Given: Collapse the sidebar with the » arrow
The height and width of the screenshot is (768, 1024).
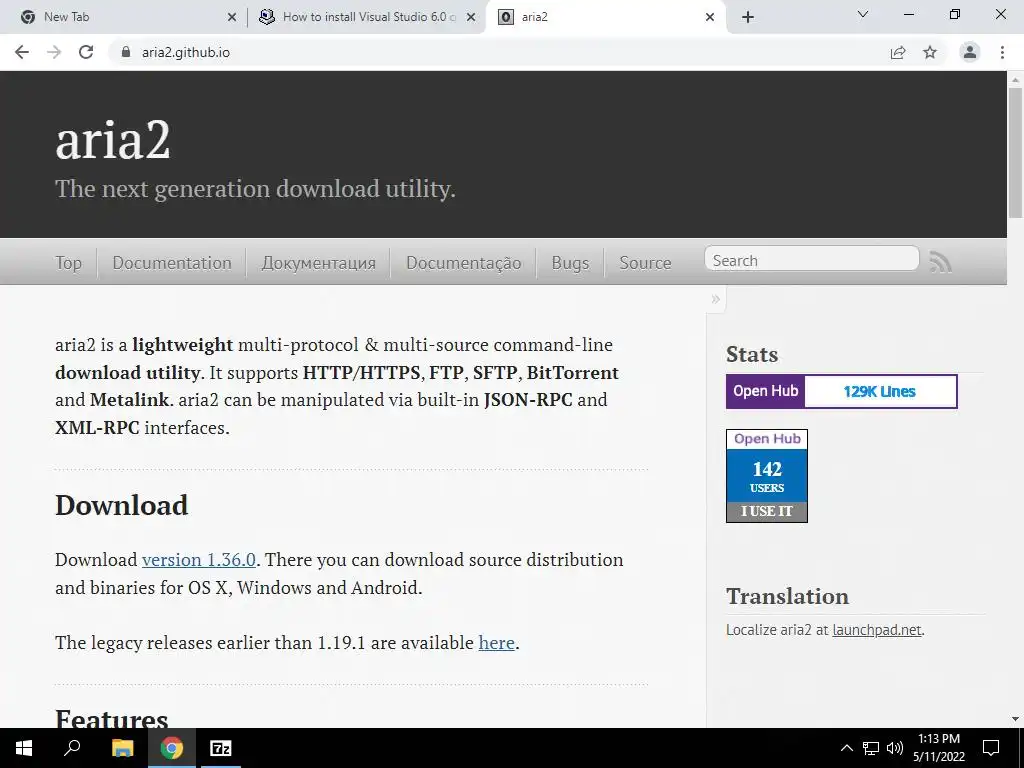Looking at the screenshot, I should pos(716,299).
